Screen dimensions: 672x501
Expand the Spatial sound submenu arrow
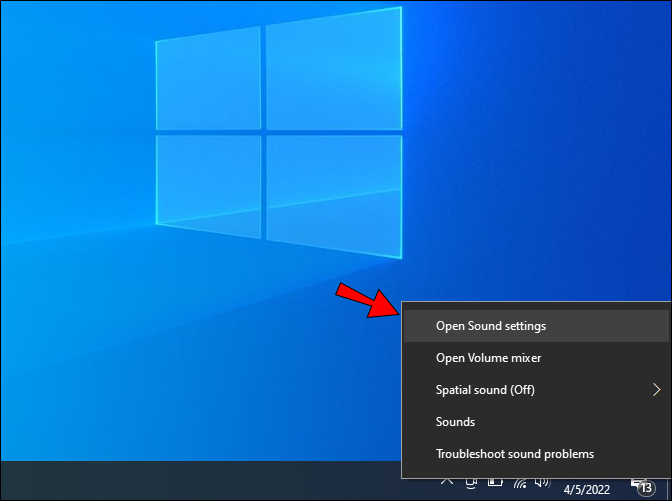point(656,390)
